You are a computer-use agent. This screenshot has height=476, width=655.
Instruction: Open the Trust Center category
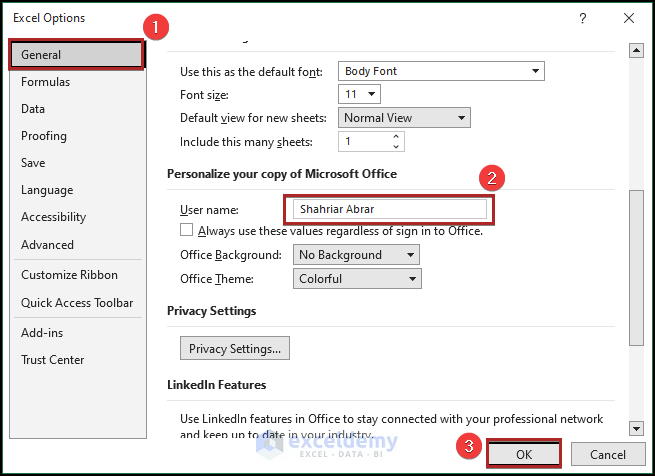pos(53,360)
